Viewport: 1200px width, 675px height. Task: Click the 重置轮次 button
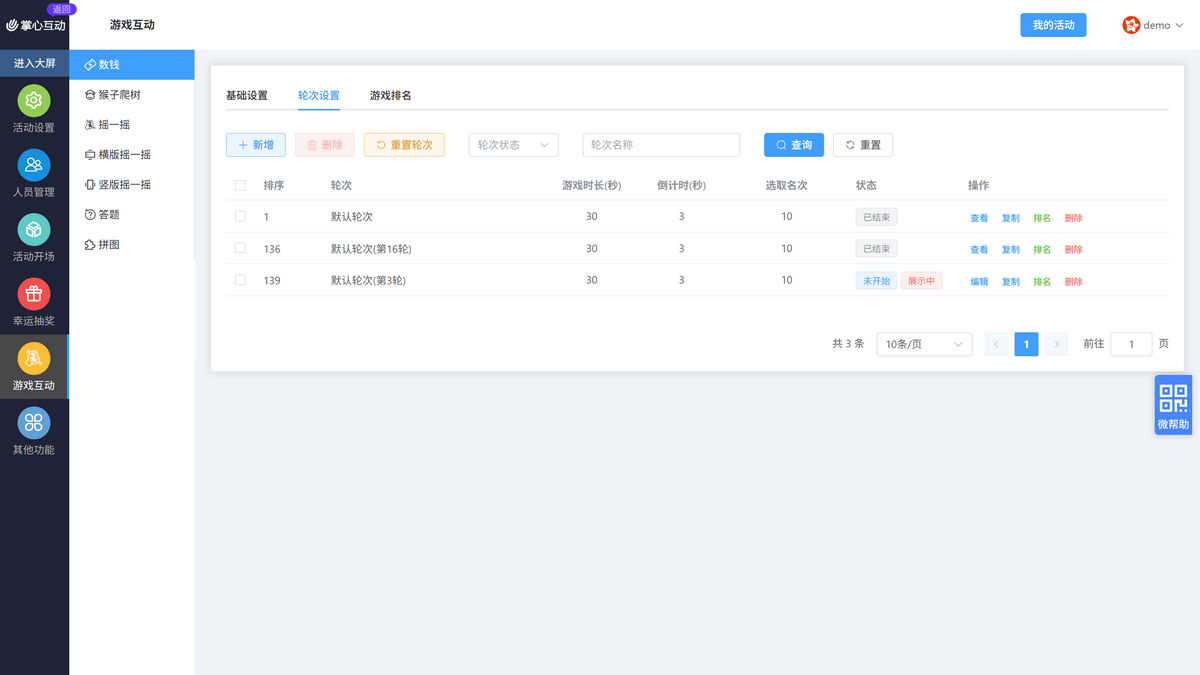pos(404,145)
